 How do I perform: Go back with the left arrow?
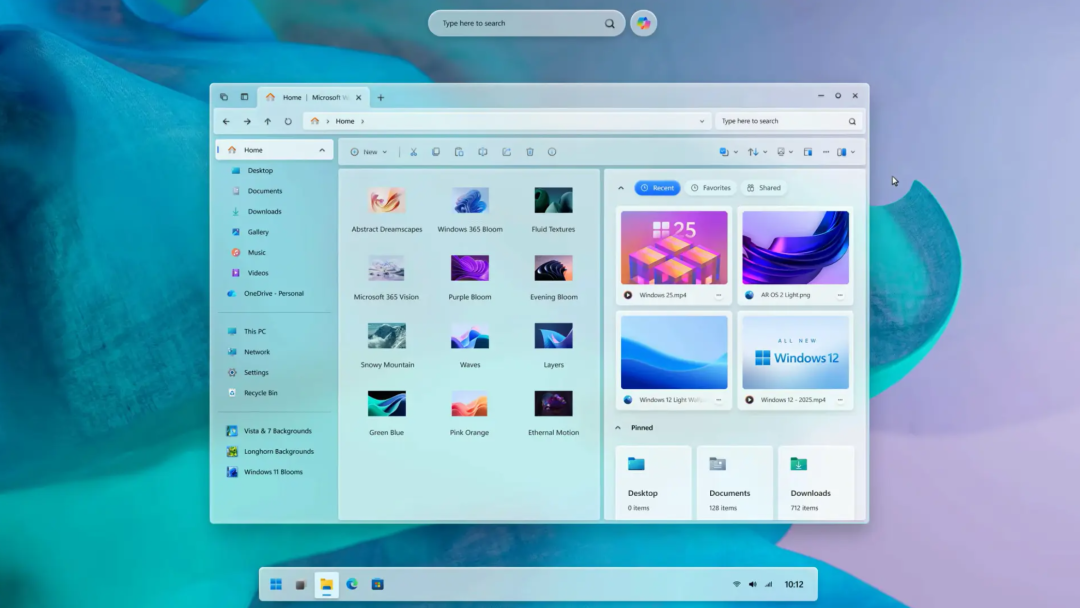click(x=226, y=121)
